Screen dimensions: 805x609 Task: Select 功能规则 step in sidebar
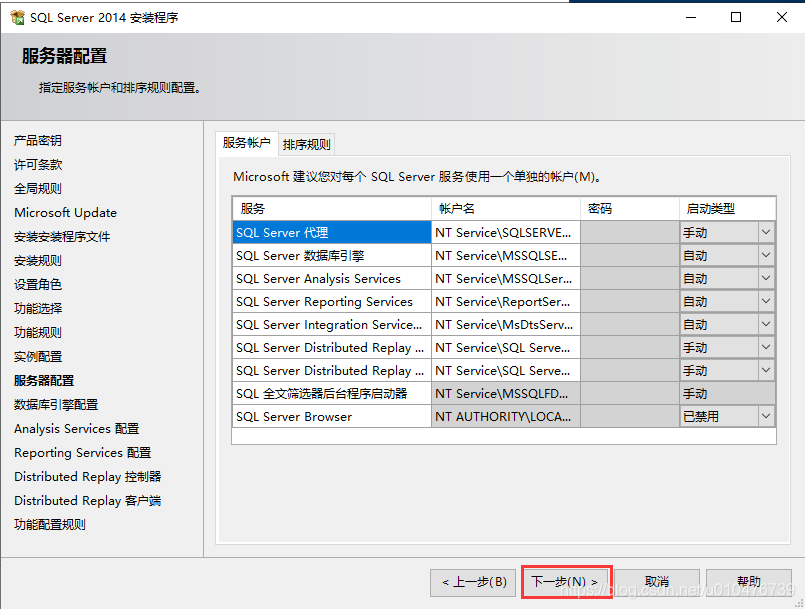[x=38, y=333]
